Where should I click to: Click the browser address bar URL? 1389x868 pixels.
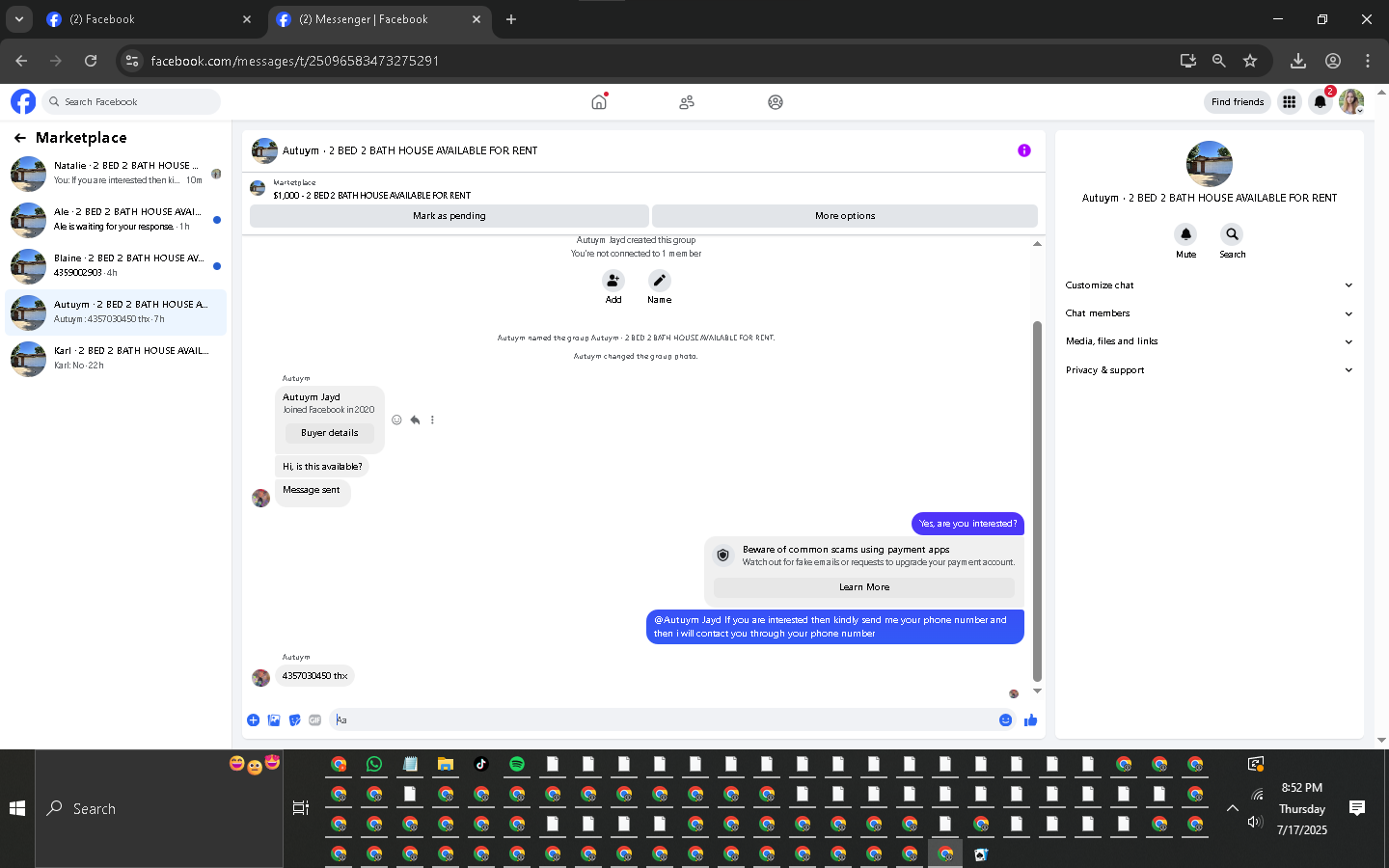tap(295, 61)
